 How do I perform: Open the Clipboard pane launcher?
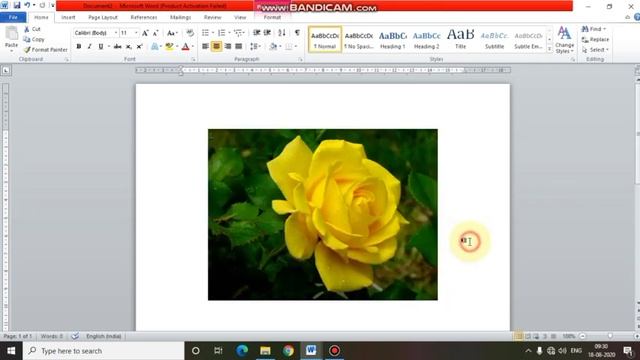(67, 60)
